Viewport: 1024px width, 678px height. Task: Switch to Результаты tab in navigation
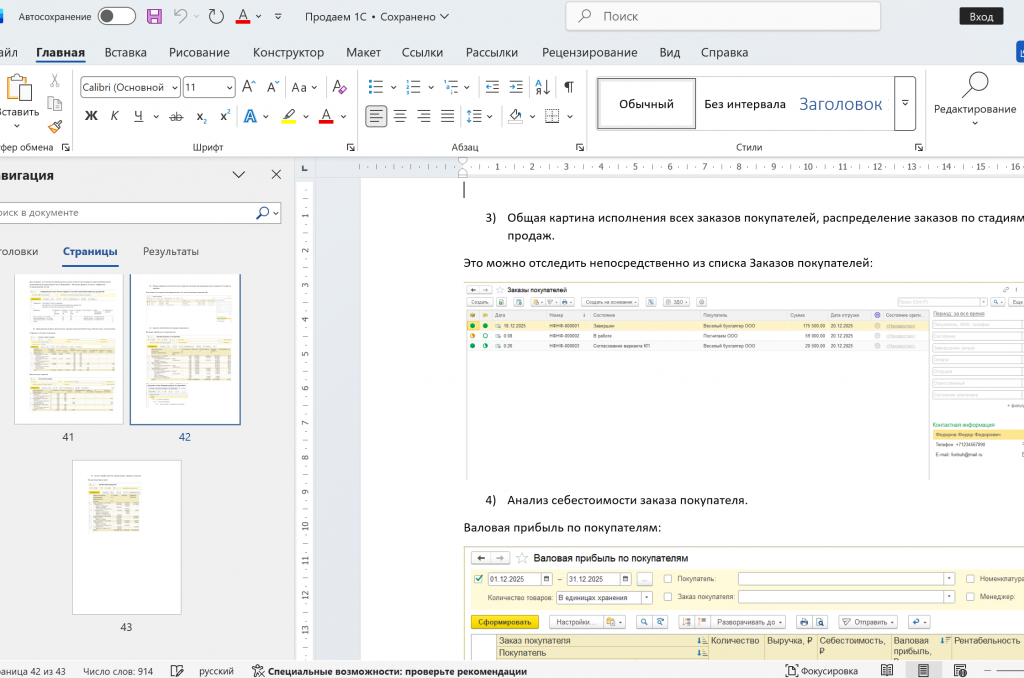(x=170, y=251)
